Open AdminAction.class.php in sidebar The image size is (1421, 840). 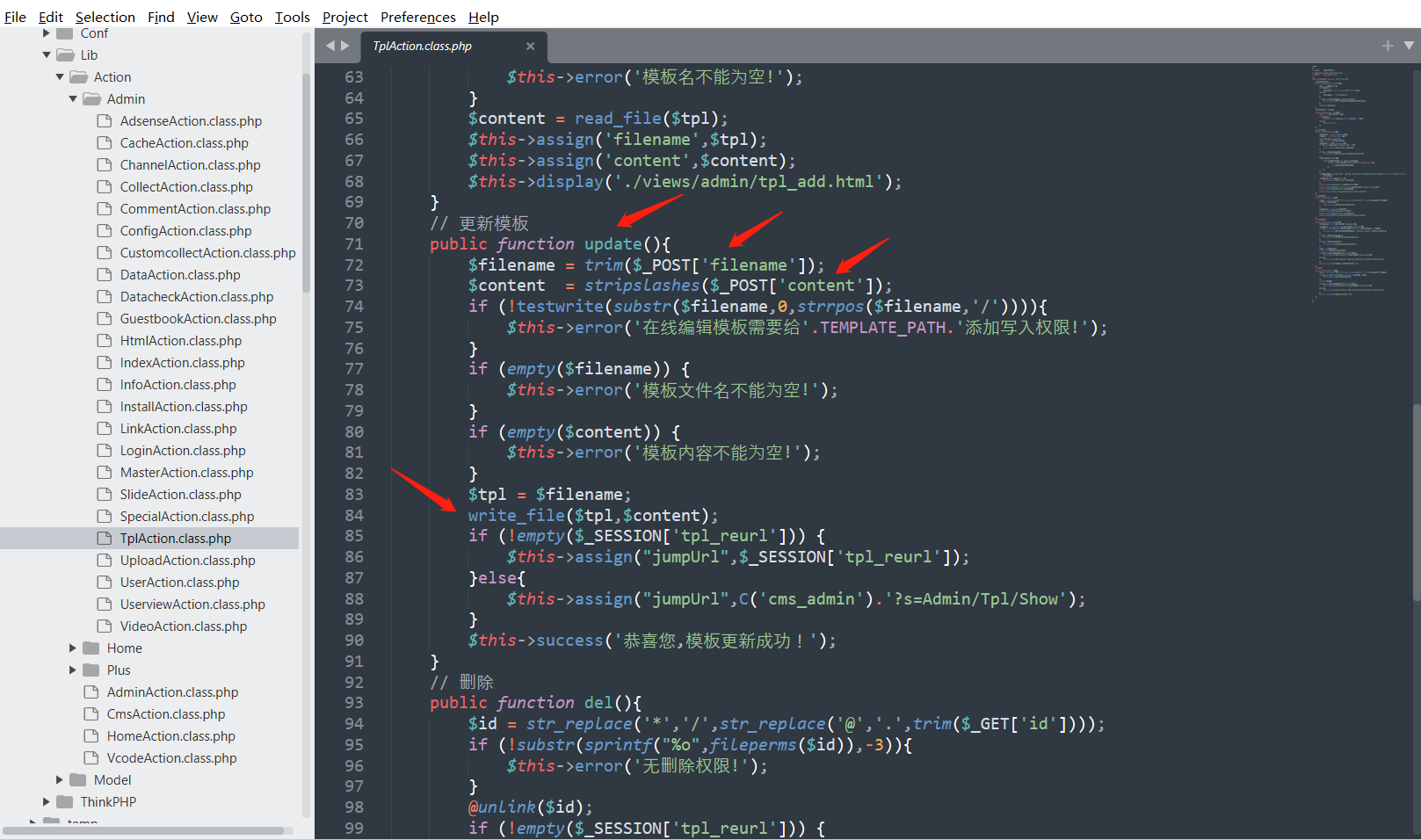tap(172, 692)
